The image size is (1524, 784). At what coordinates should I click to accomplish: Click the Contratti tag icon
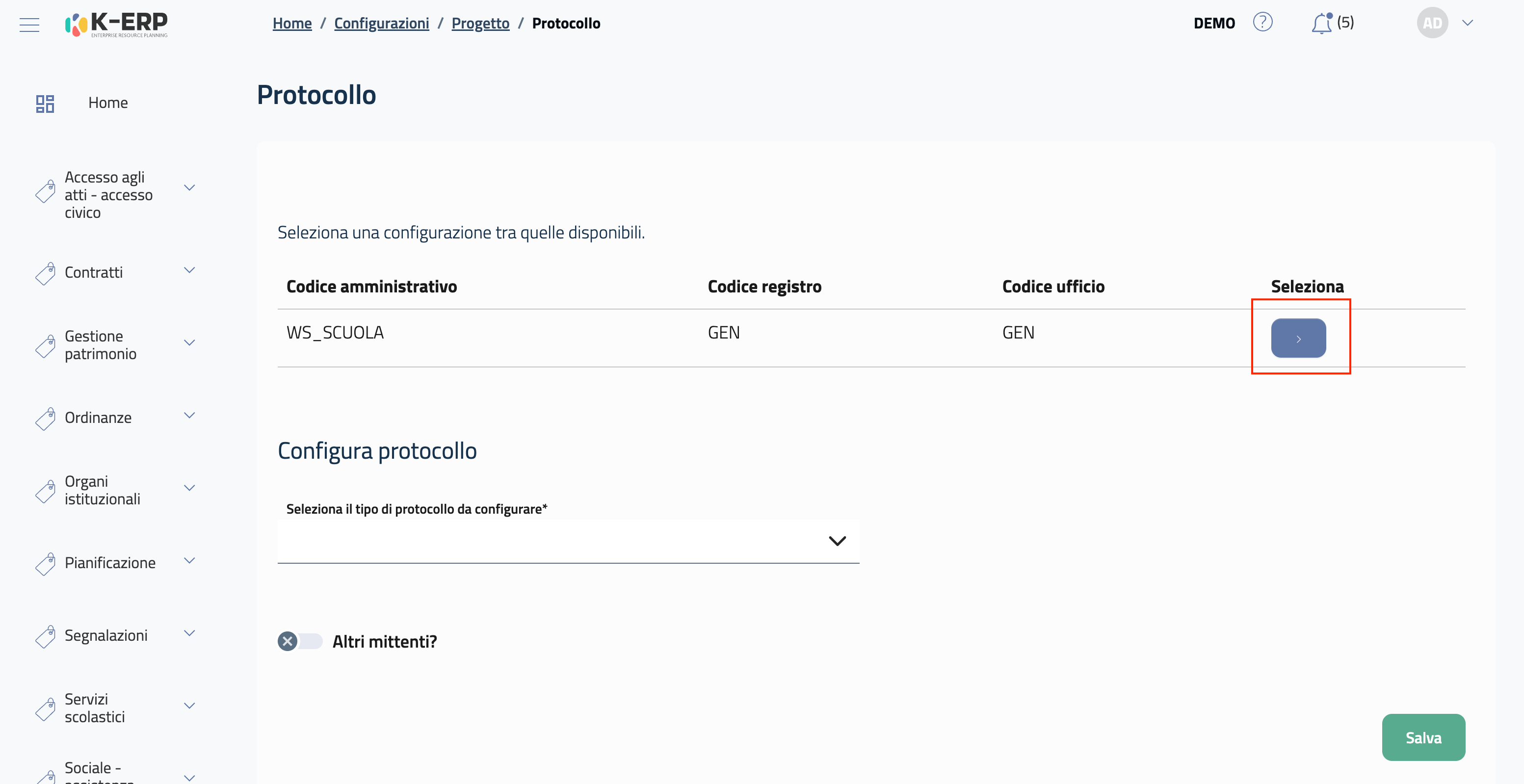click(46, 273)
